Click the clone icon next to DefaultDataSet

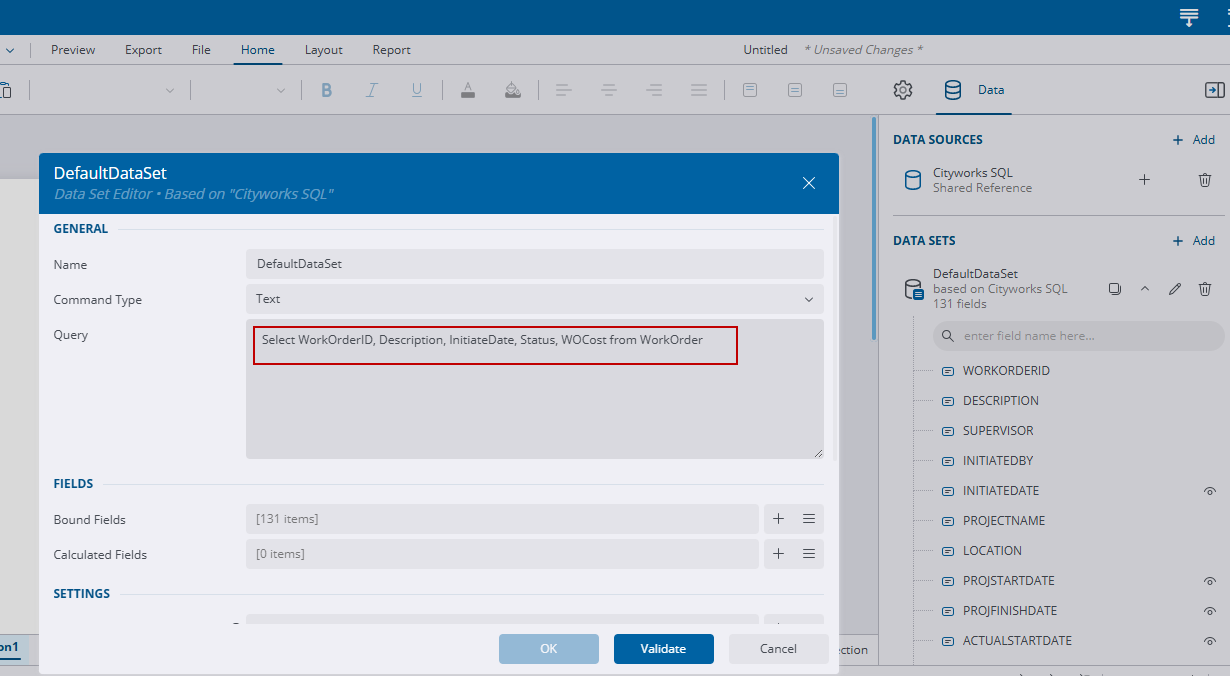coord(1115,289)
